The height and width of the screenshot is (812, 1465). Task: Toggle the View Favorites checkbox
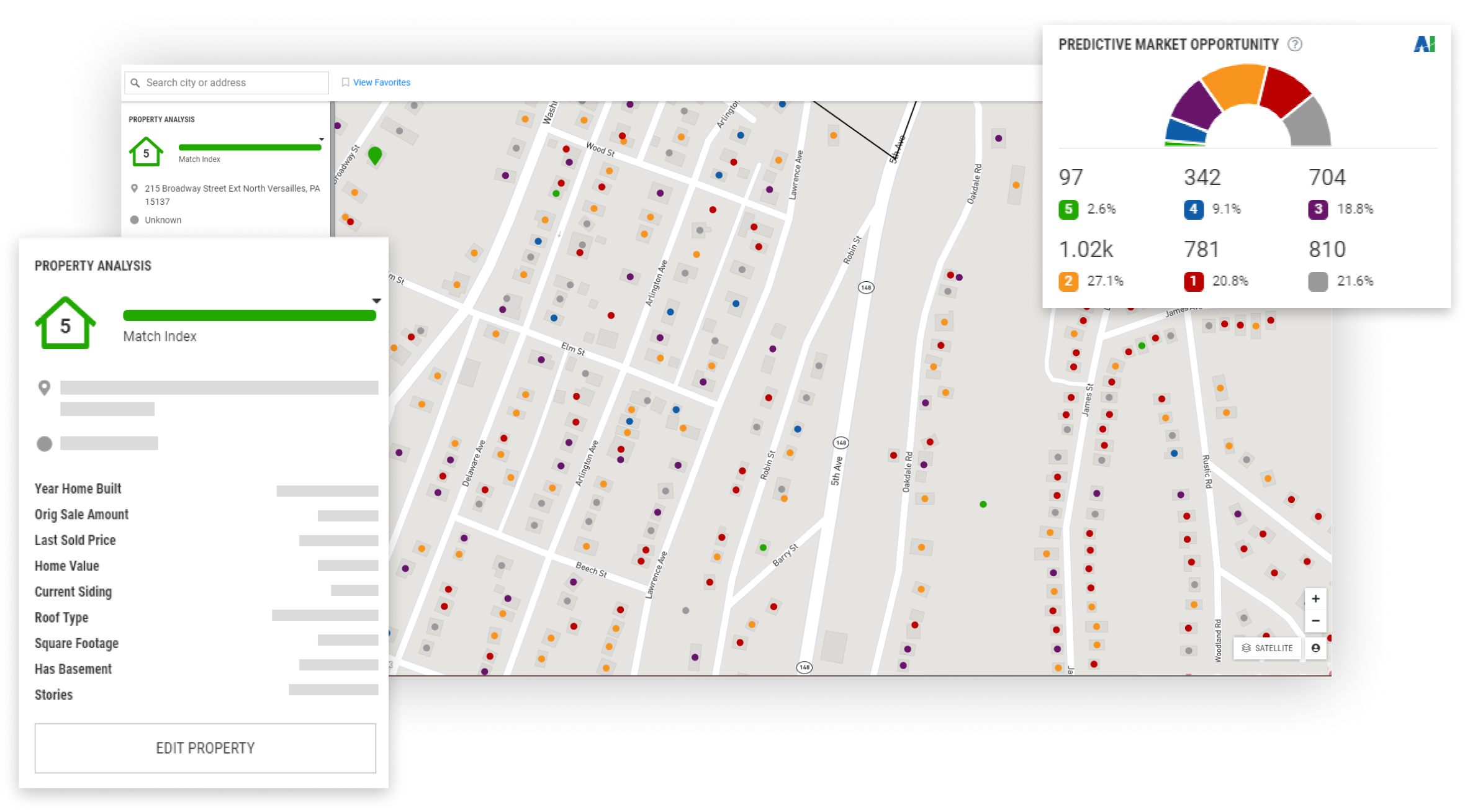[343, 82]
